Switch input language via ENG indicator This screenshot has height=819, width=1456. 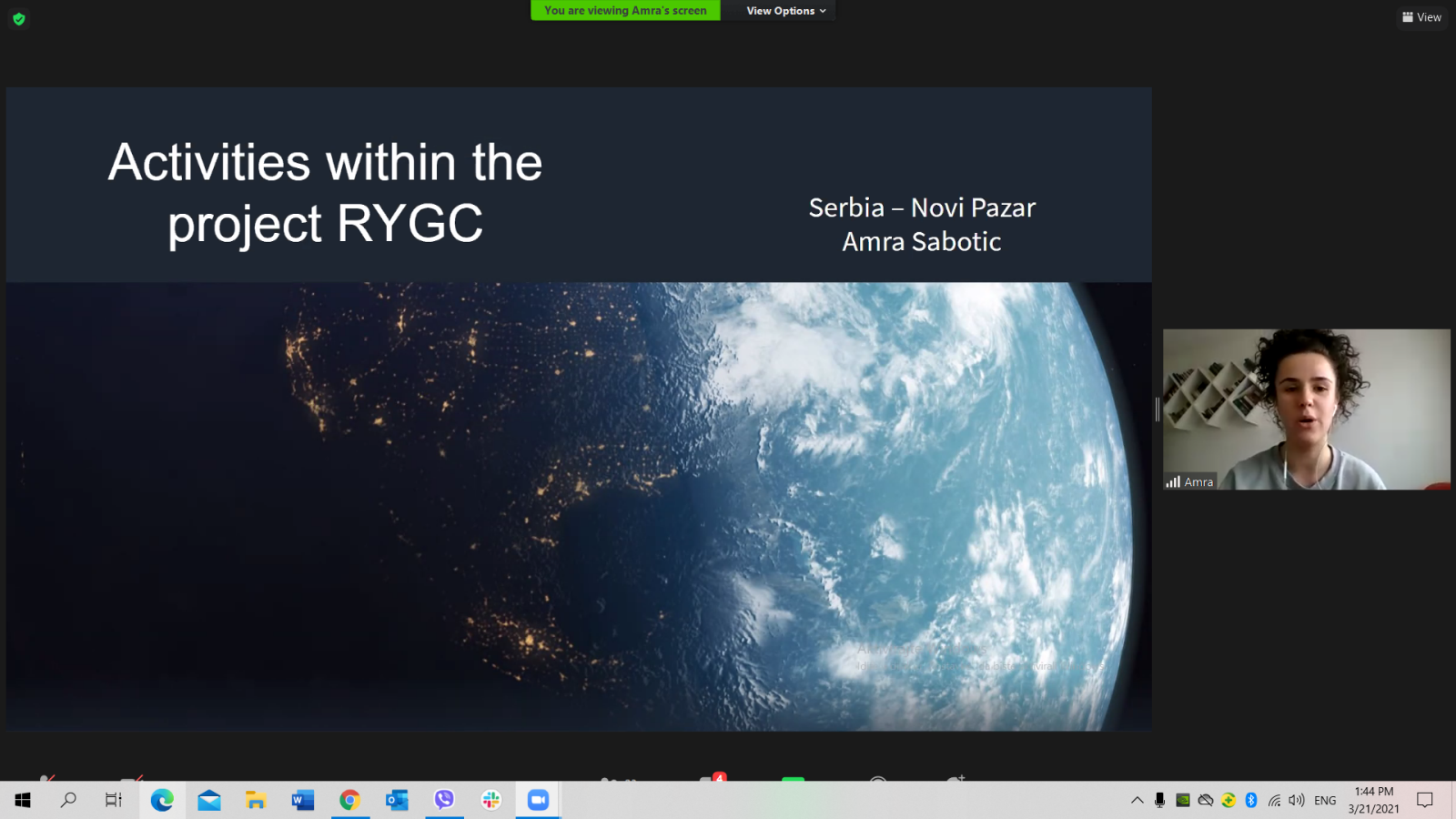coord(1325,801)
